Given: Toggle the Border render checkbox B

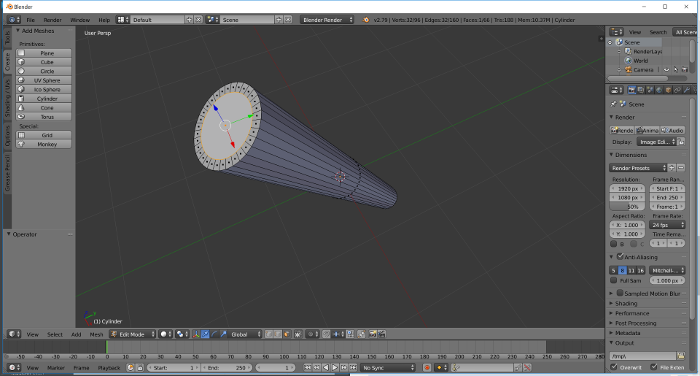Looking at the screenshot, I should click(613, 244).
